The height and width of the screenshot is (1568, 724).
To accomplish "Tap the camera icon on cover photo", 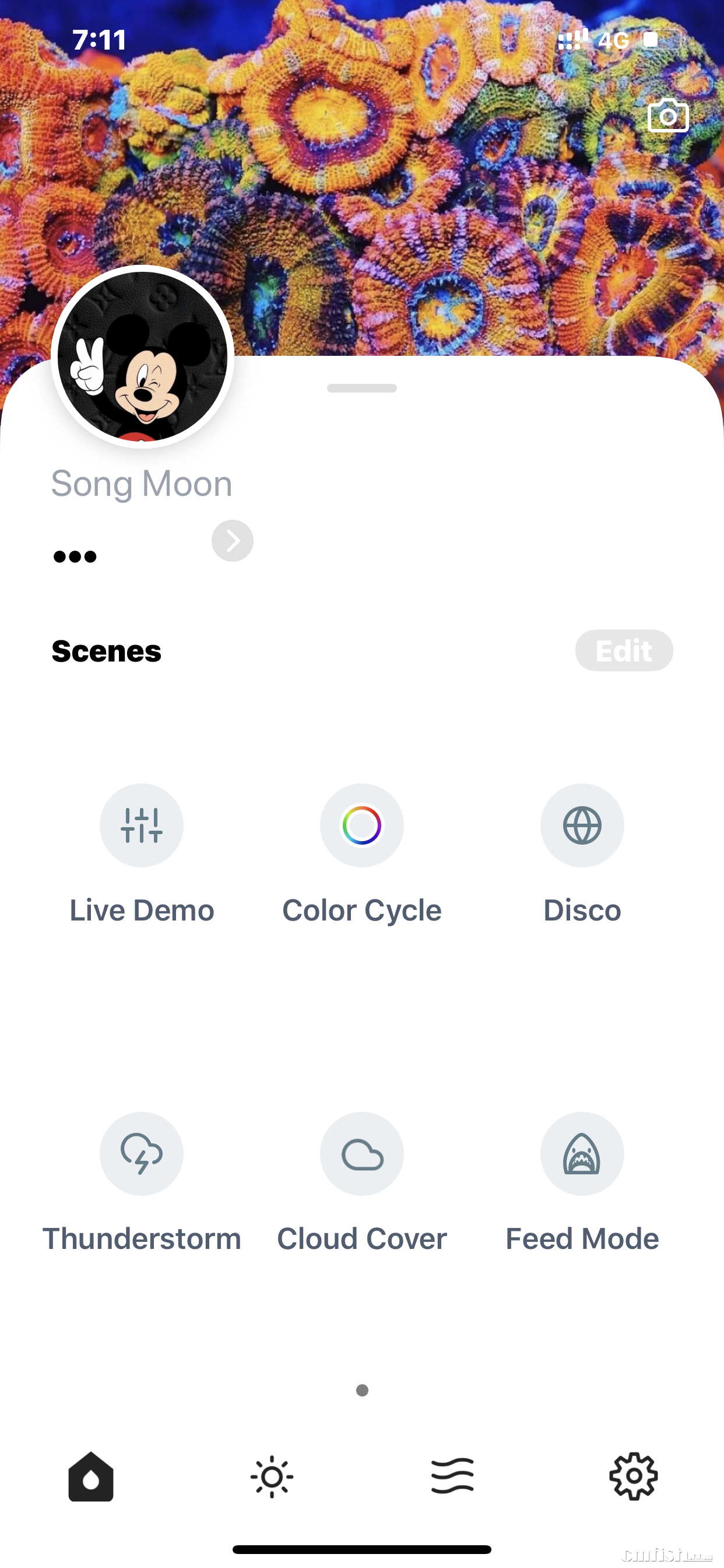I will [667, 116].
